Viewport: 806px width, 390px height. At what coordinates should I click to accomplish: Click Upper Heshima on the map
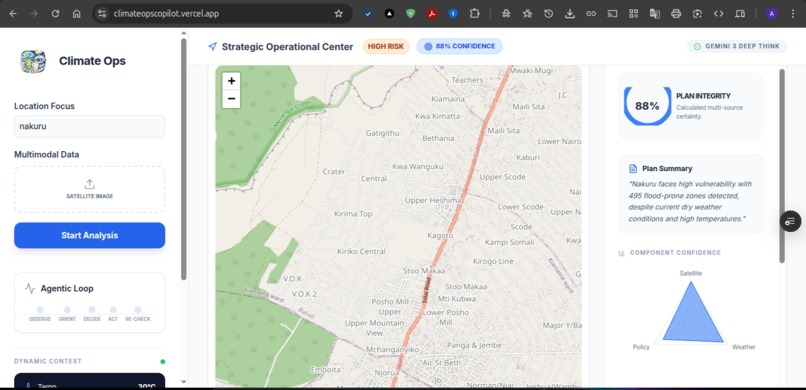tap(433, 200)
